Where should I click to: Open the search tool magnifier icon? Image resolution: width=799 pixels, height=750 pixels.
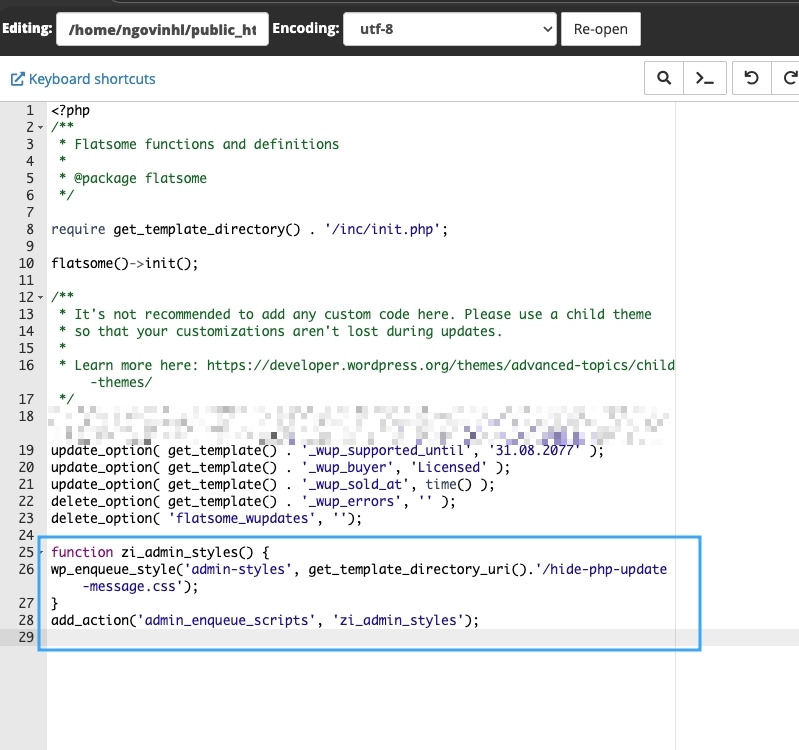click(663, 78)
